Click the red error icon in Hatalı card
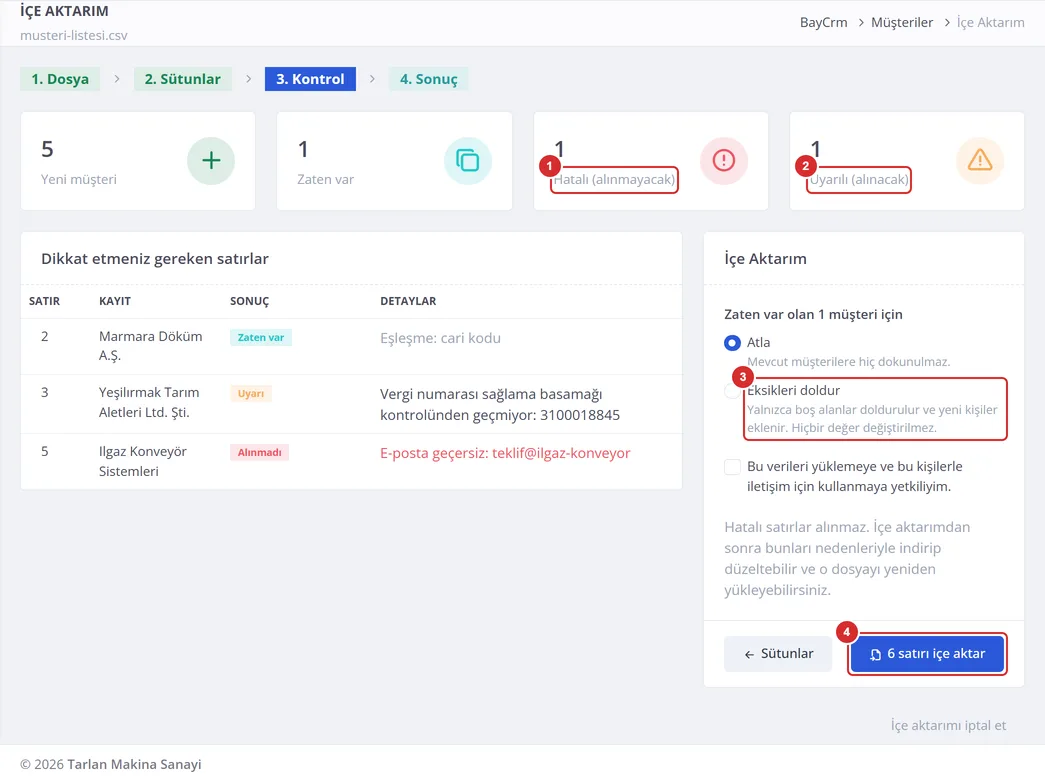The height and width of the screenshot is (784, 1045). [x=724, y=161]
